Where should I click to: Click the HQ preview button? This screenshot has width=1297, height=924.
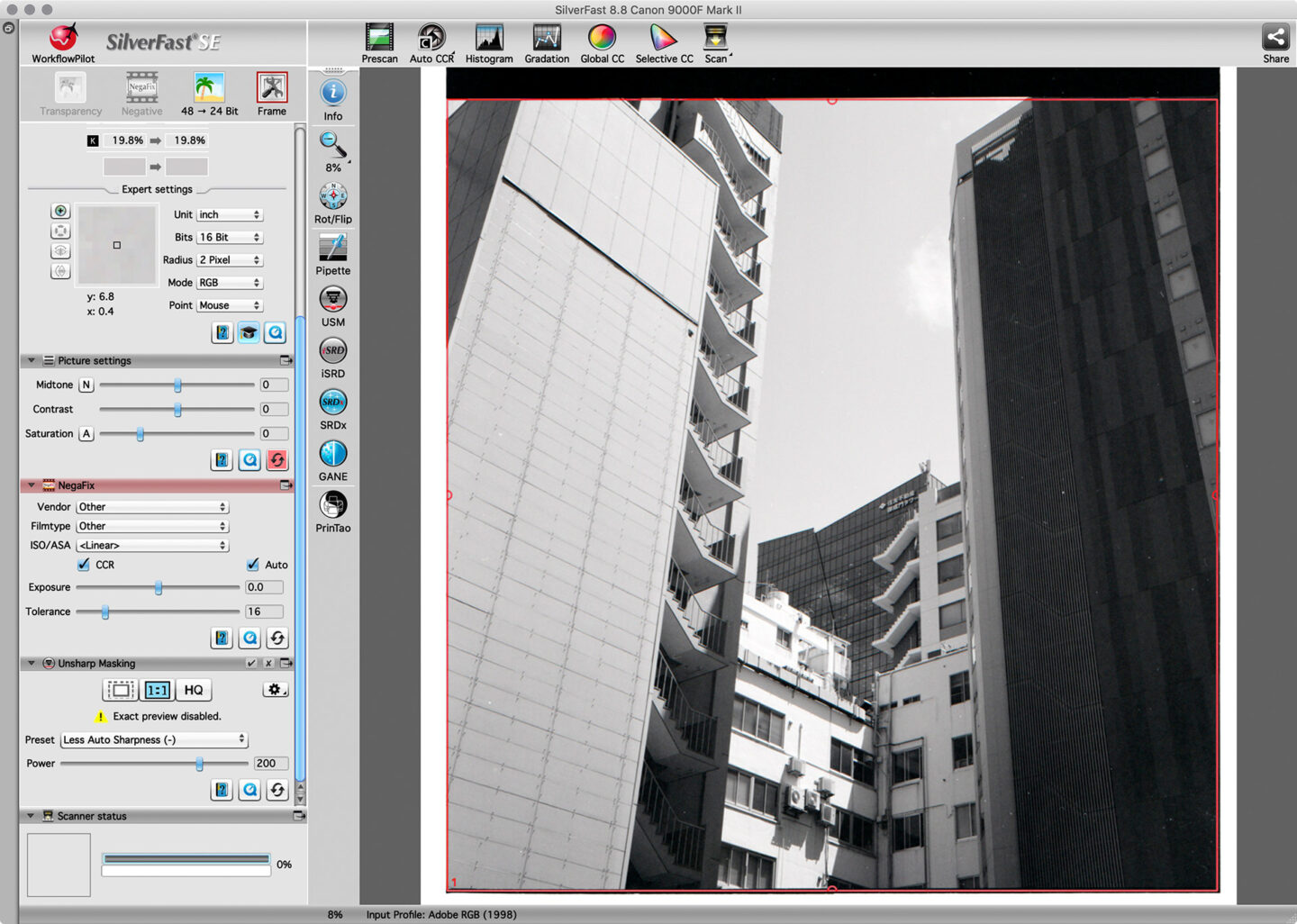[194, 690]
